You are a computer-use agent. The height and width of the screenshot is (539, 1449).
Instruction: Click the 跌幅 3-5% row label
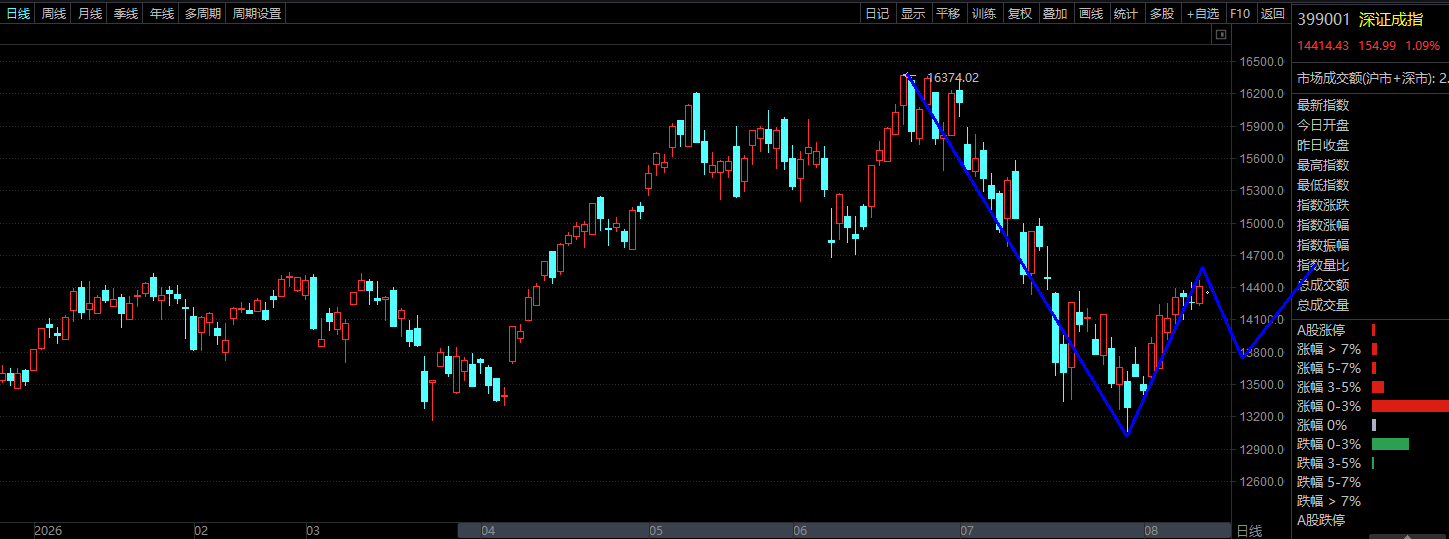[x=1329, y=463]
